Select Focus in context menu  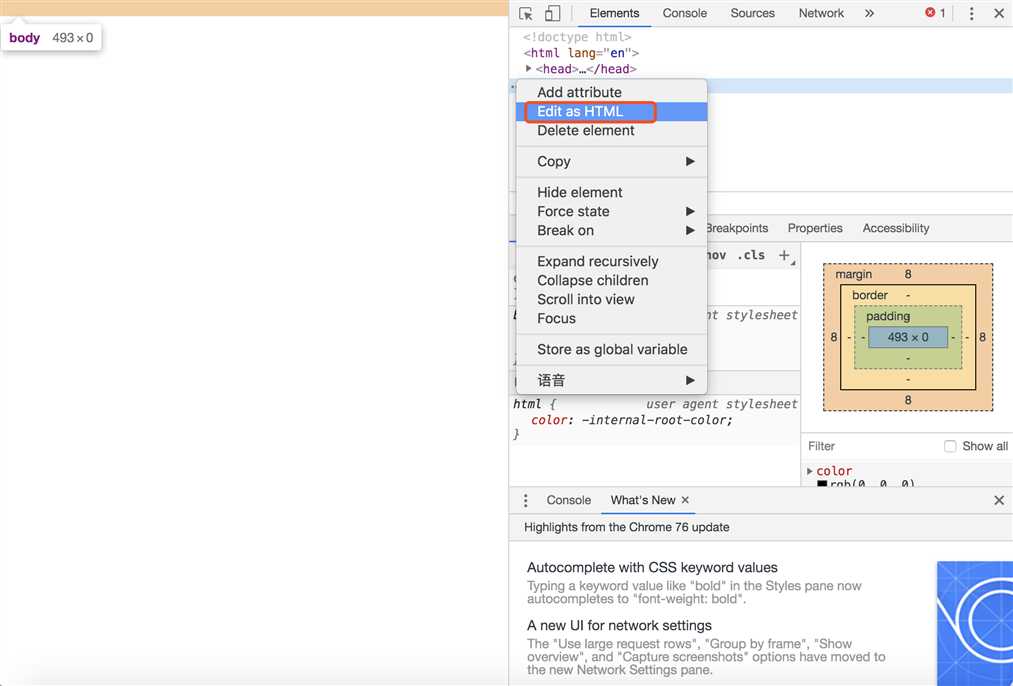pos(611,318)
